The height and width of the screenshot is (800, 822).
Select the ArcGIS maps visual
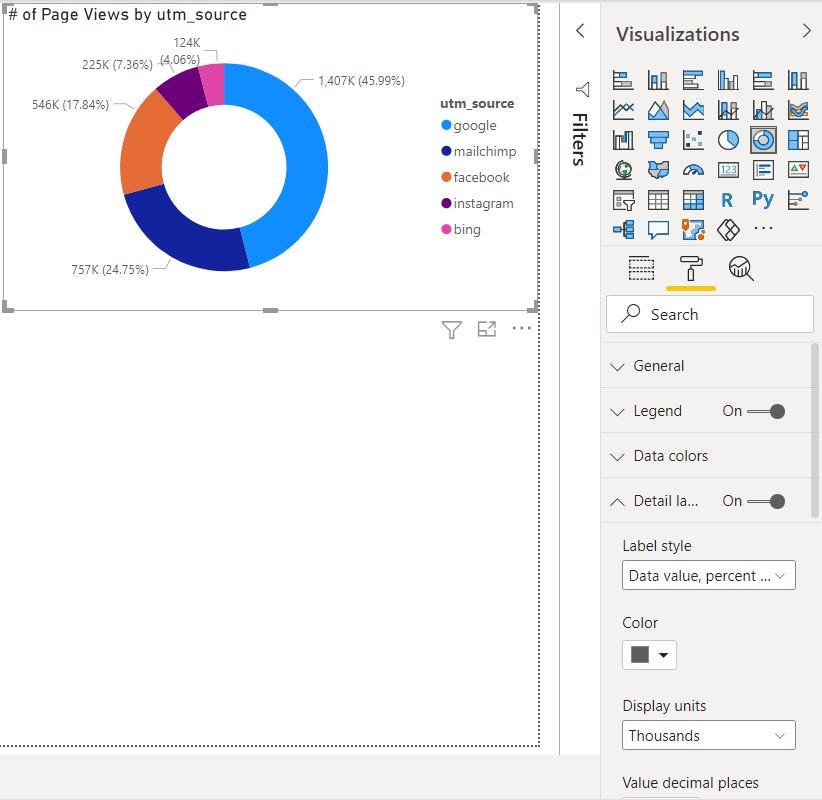693,229
